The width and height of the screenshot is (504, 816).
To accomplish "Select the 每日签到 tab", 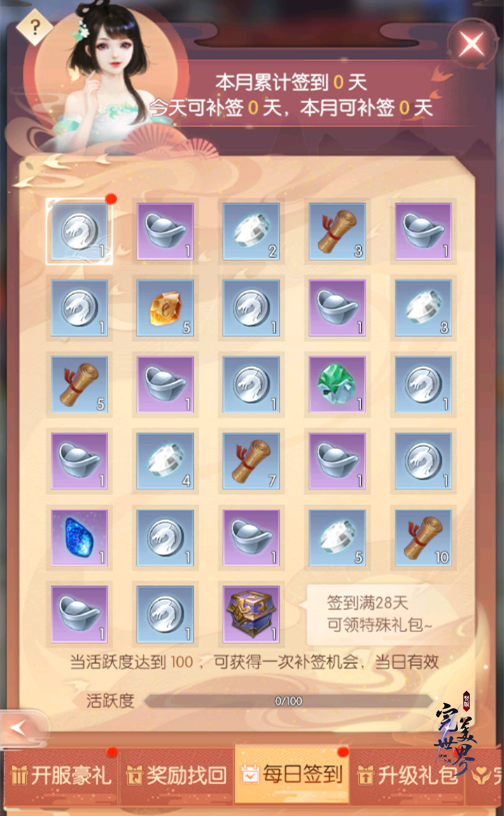I will click(x=292, y=774).
